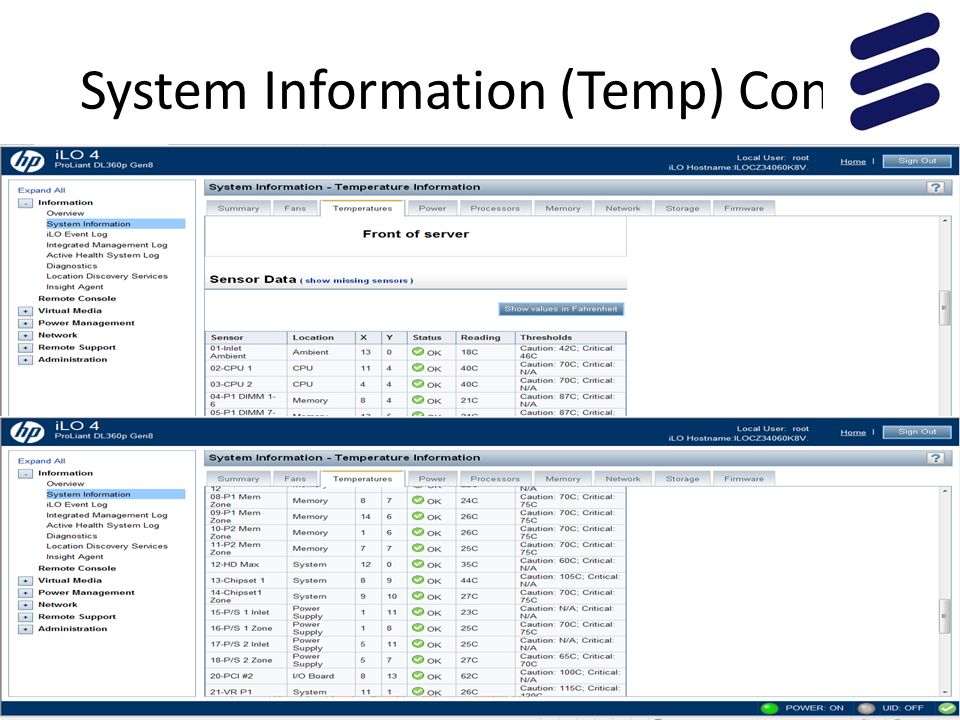Click Show values in Fahrenheit button

click(561, 309)
